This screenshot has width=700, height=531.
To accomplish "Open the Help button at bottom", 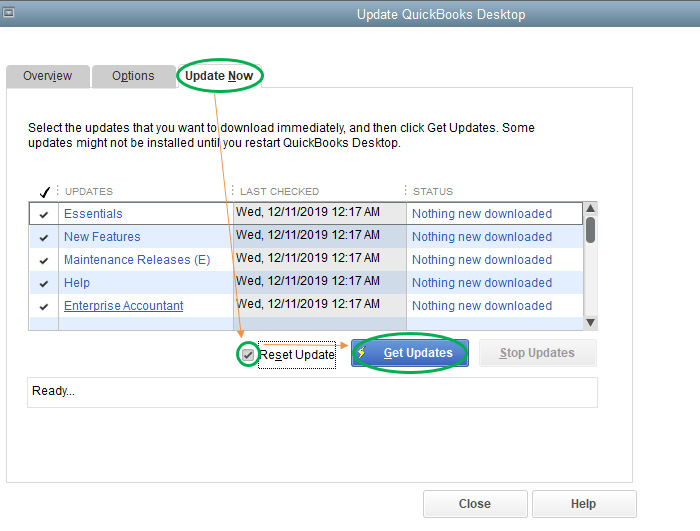I will [x=584, y=504].
